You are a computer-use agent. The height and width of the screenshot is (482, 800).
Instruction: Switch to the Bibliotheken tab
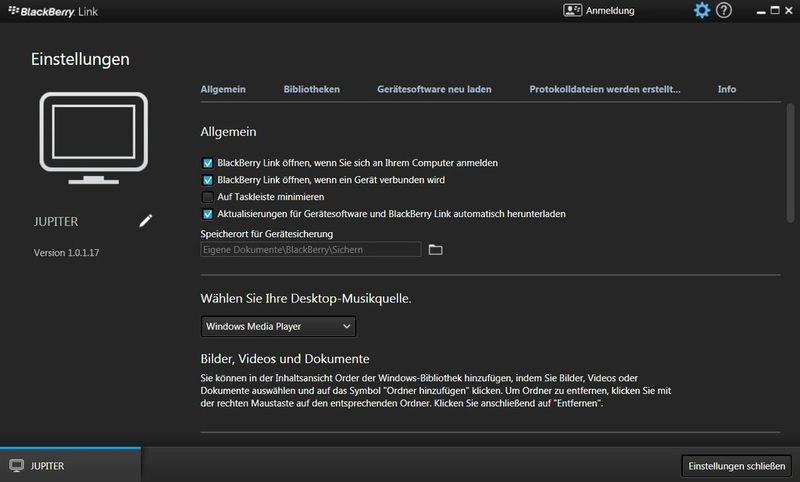312,89
